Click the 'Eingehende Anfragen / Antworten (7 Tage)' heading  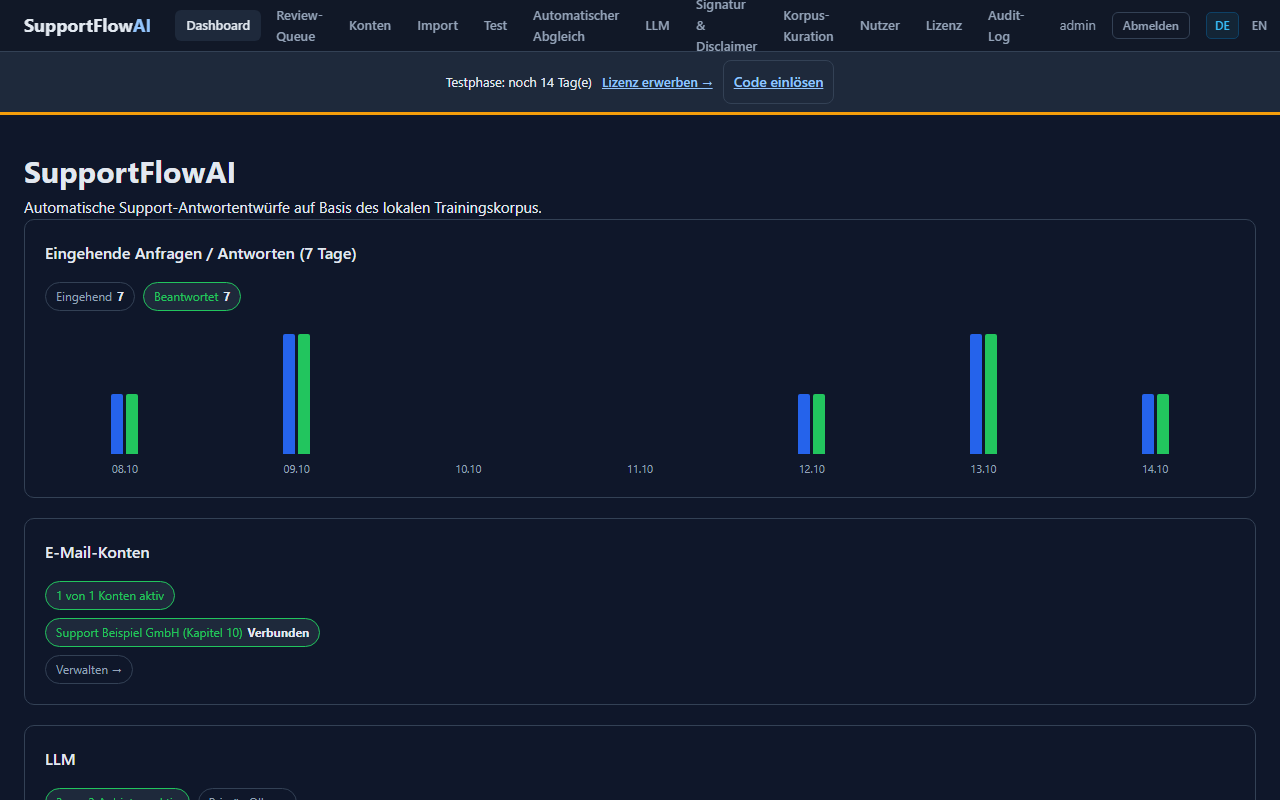click(201, 254)
